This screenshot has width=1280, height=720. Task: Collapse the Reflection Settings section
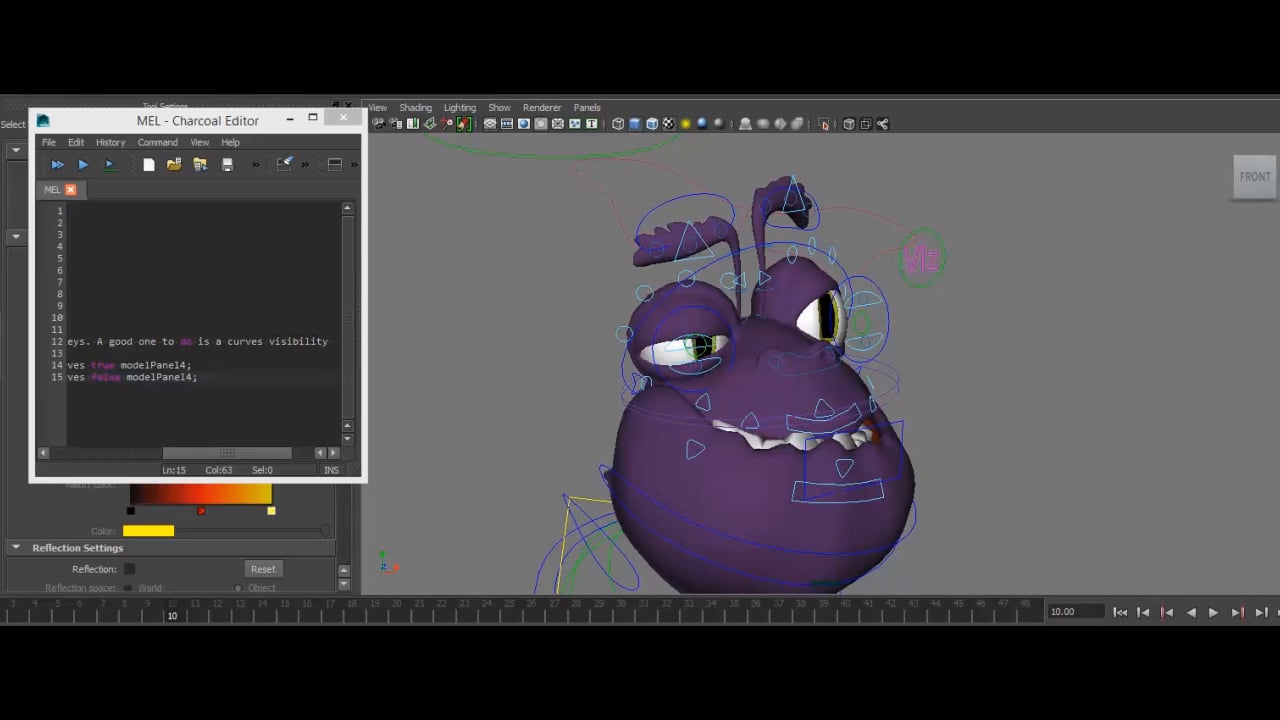tap(16, 548)
